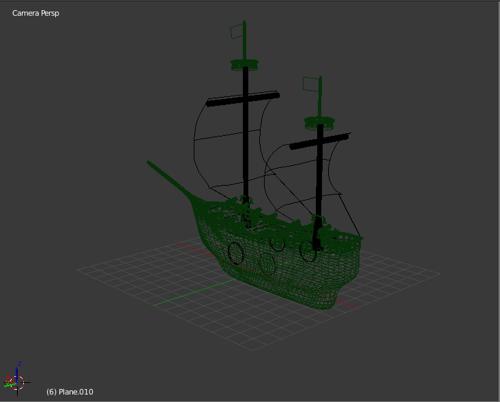Select the green crow's nest on taller mast
This screenshot has height=402, width=500.
point(245,64)
